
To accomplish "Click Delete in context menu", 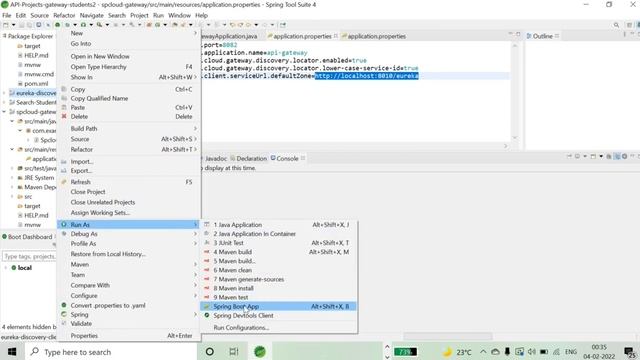I will click(129, 116).
